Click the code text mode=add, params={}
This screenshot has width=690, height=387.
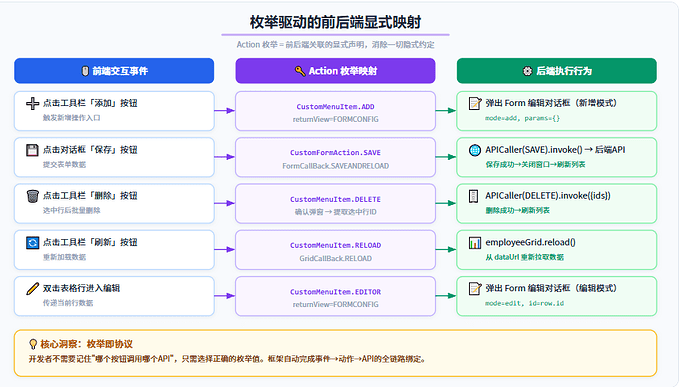tap(522, 118)
